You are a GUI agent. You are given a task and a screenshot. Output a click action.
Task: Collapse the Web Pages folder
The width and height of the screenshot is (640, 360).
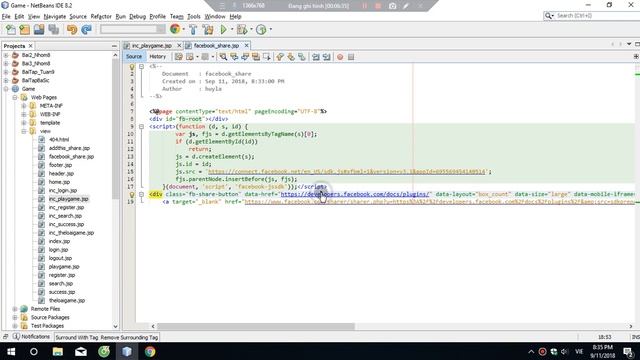click(x=15, y=97)
